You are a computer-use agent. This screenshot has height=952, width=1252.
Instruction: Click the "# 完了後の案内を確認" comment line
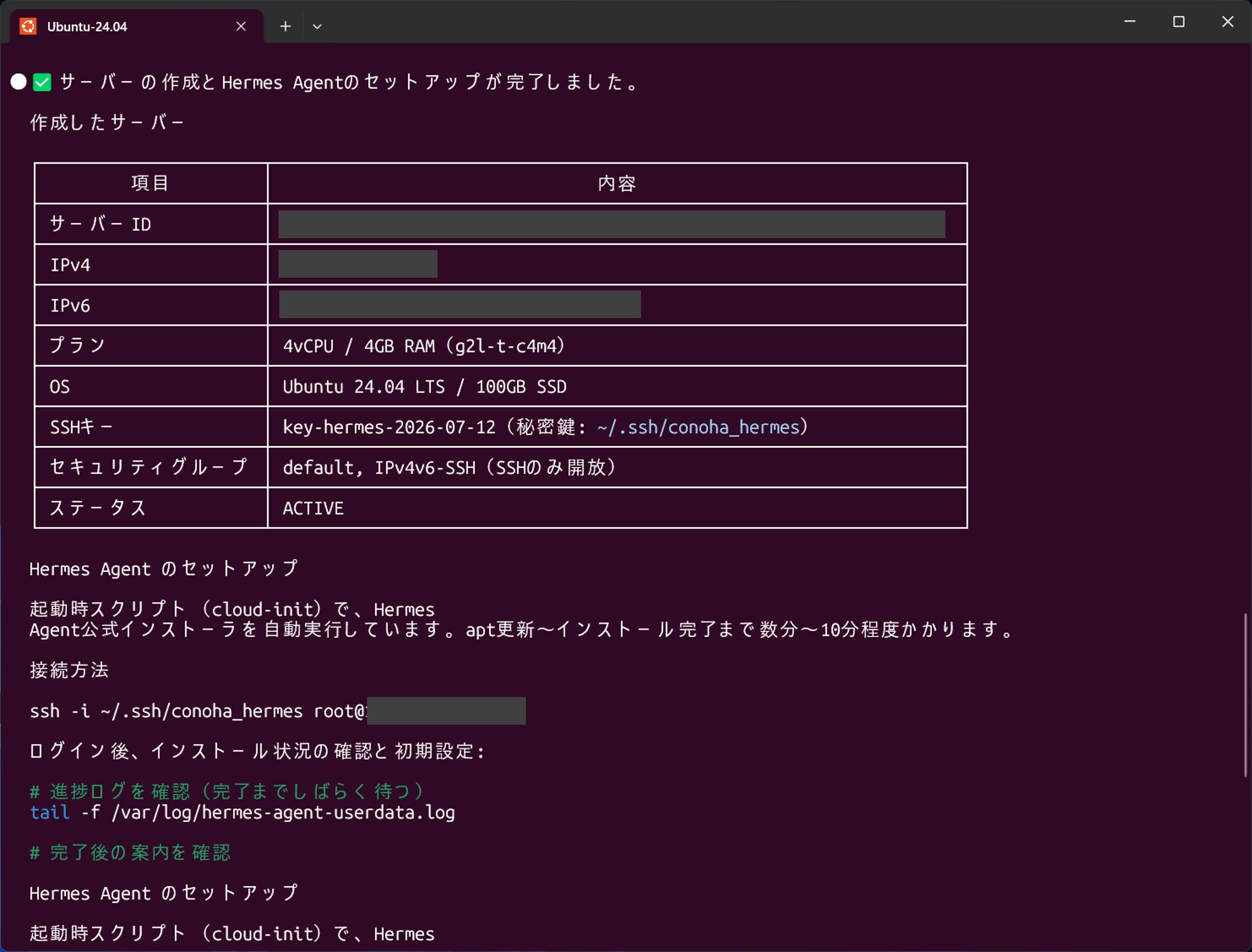(130, 852)
